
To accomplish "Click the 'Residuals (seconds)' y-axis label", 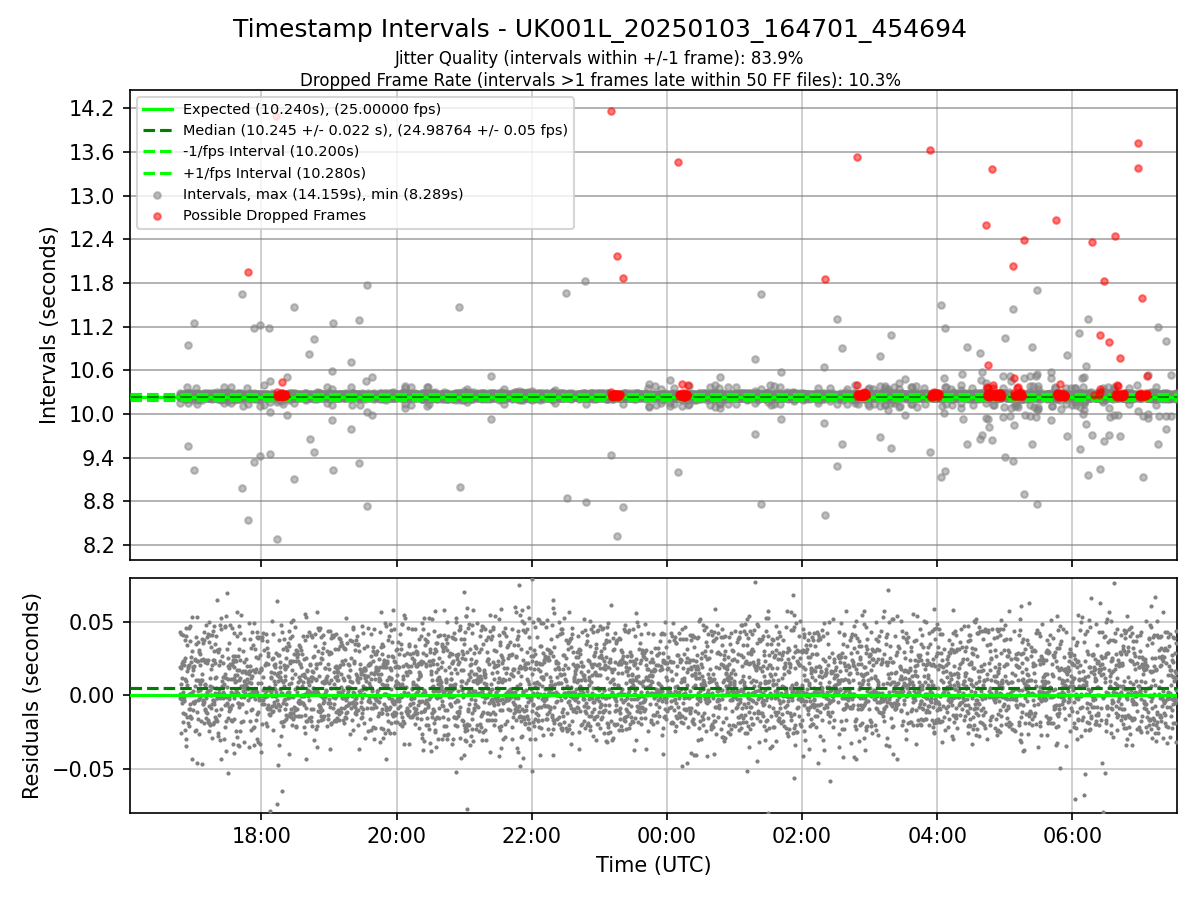I will pos(31,696).
